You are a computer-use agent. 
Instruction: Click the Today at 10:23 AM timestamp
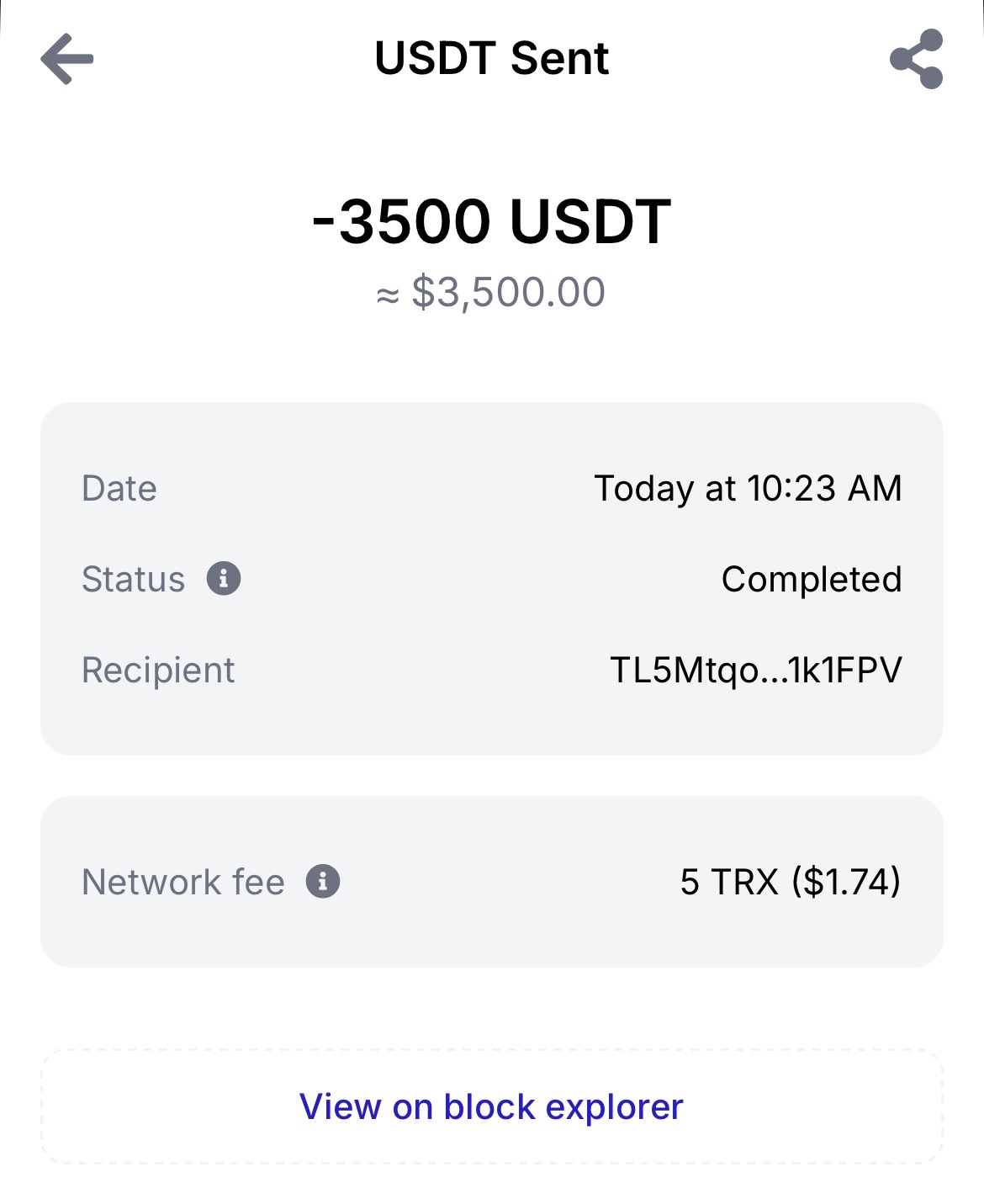pos(747,489)
